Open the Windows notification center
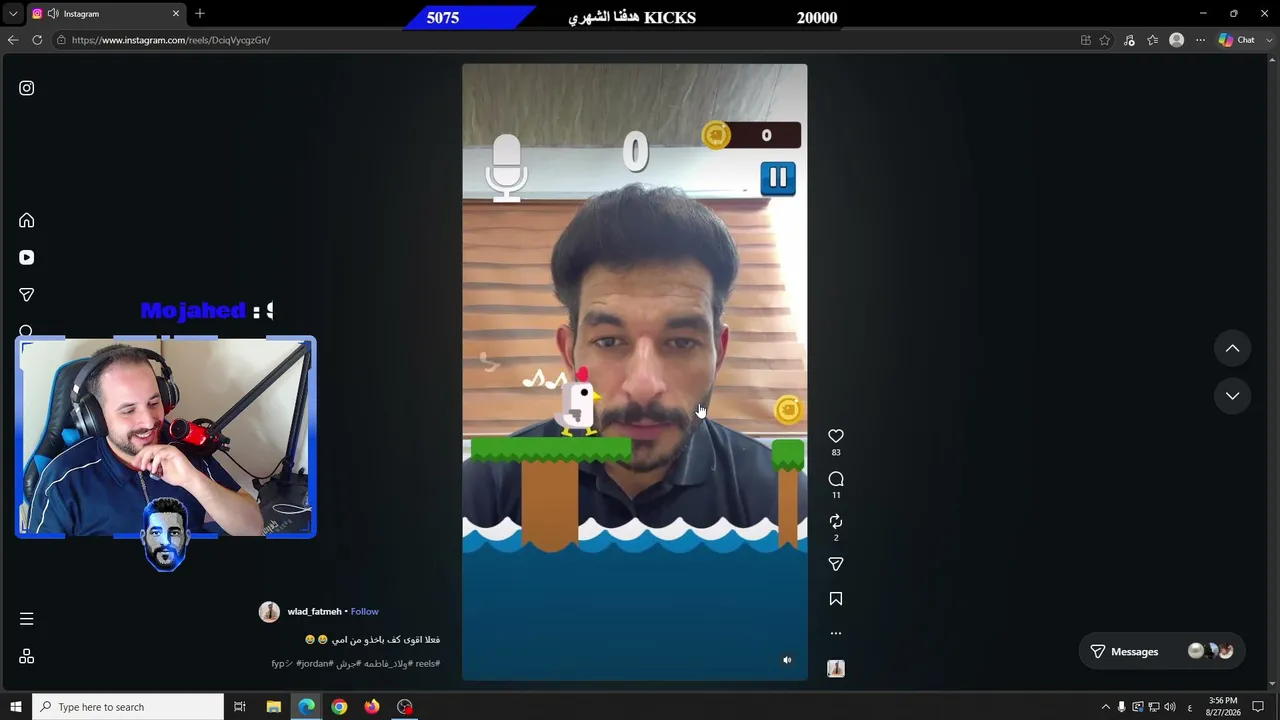Image resolution: width=1280 pixels, height=720 pixels. (x=1259, y=707)
